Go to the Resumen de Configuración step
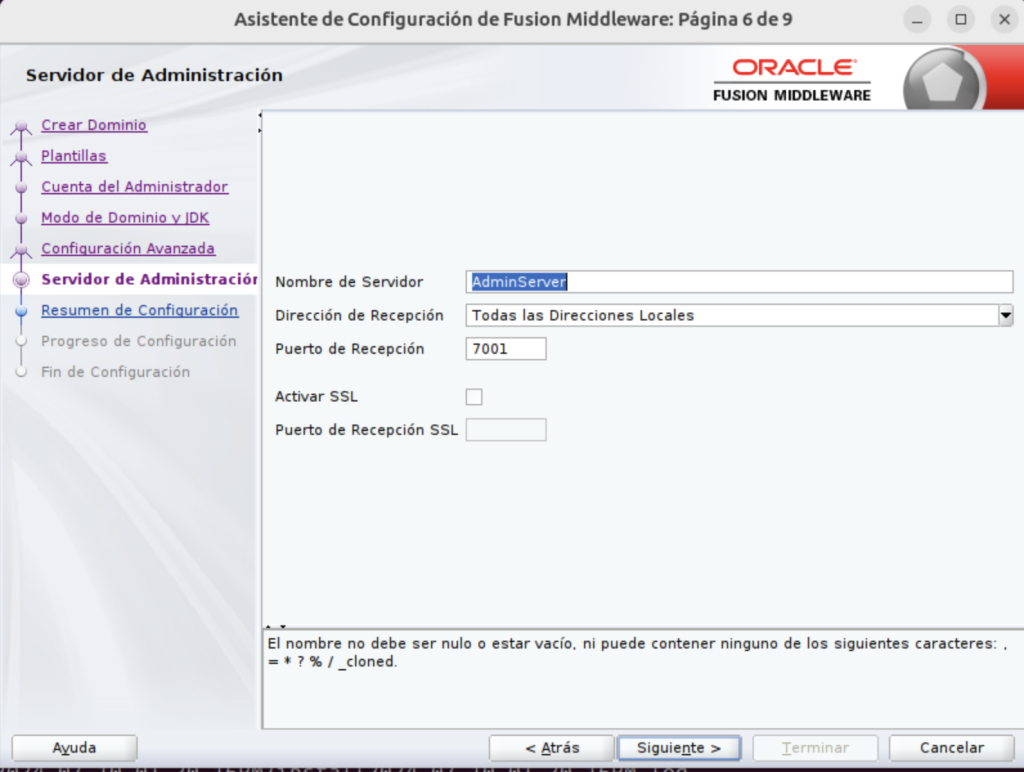 coord(139,310)
